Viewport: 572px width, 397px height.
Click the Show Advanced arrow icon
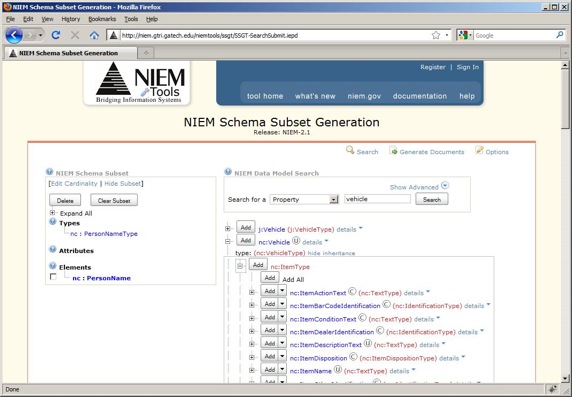click(x=445, y=185)
